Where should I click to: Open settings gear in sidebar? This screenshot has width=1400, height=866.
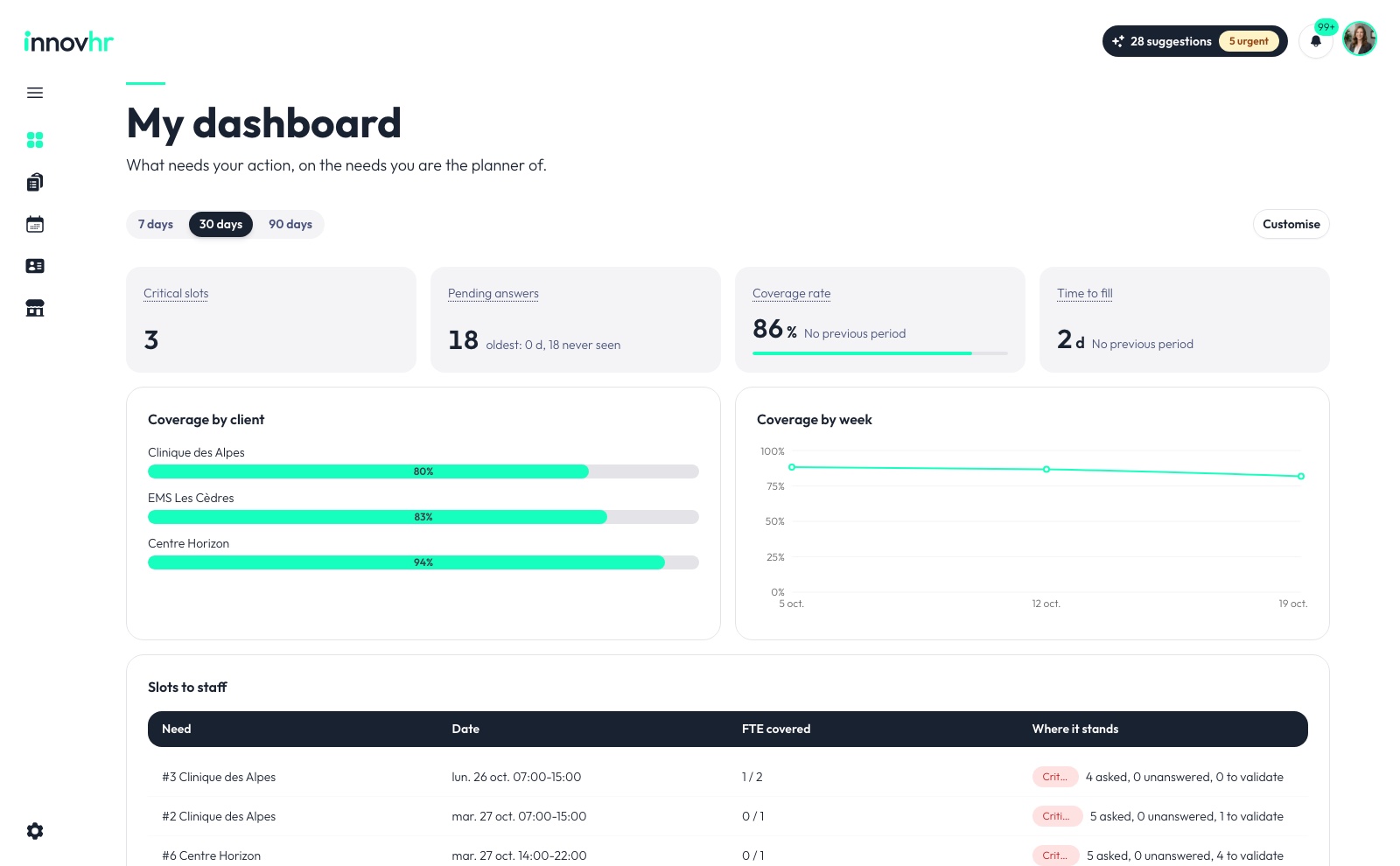(35, 831)
